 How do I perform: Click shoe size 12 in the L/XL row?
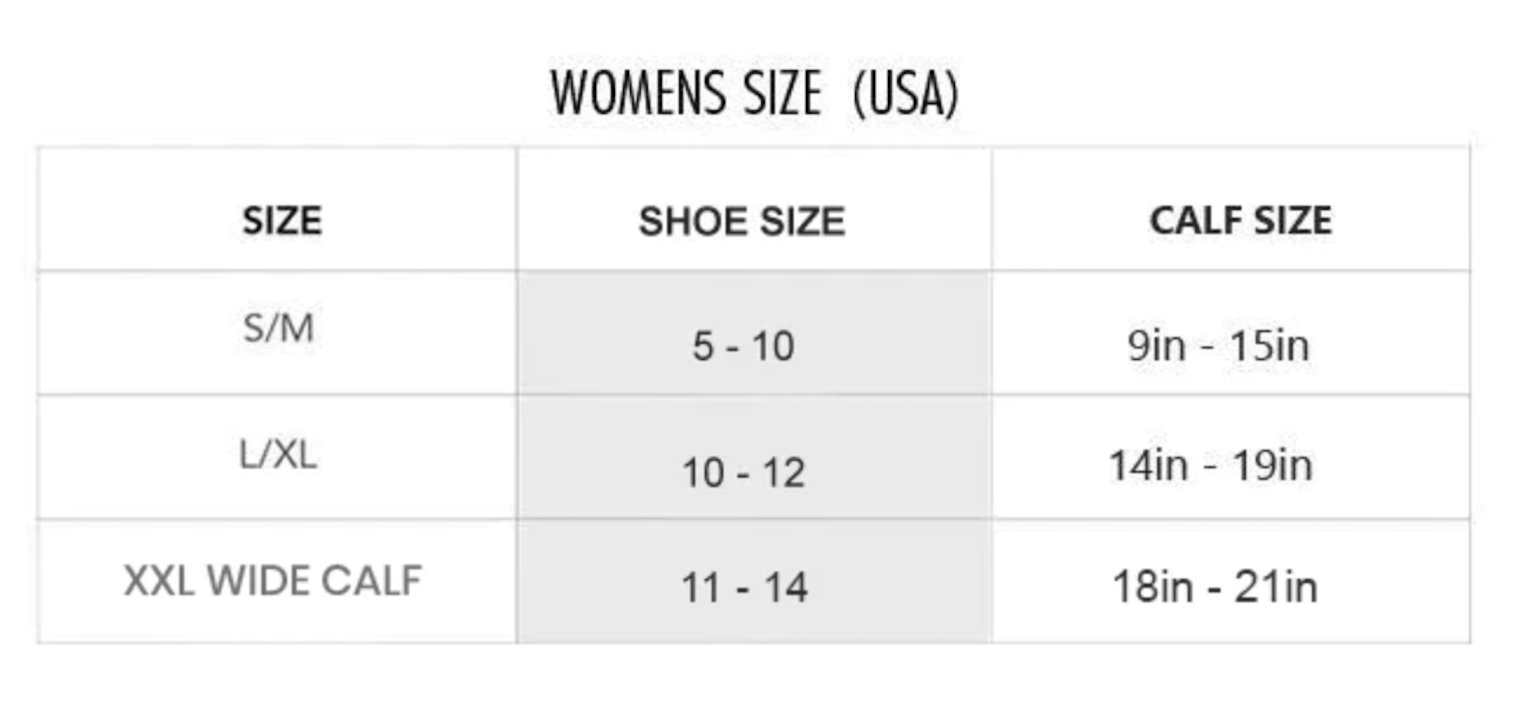tap(781, 473)
